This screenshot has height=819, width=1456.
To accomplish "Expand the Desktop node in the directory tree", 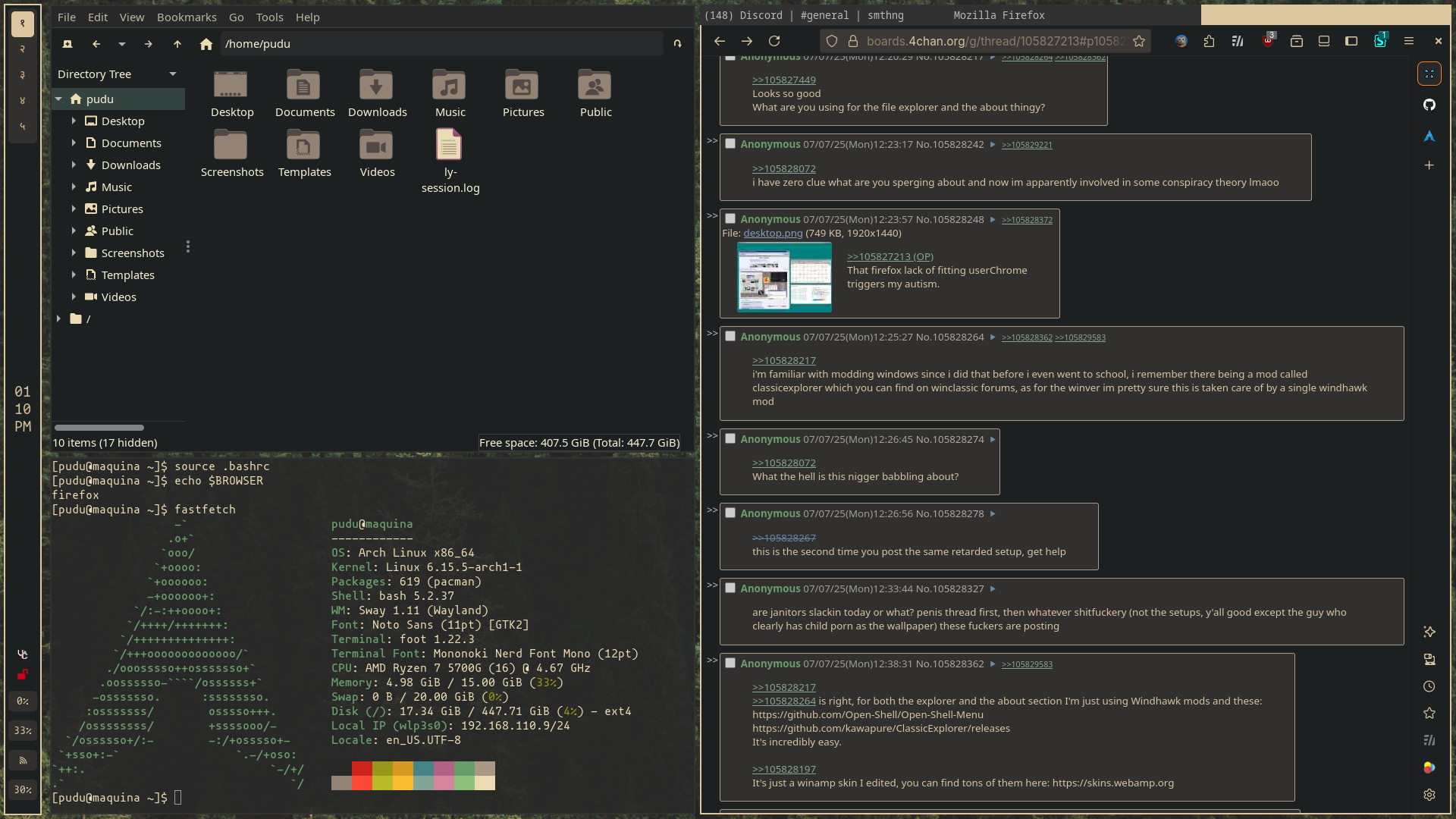I will pyautogui.click(x=74, y=121).
